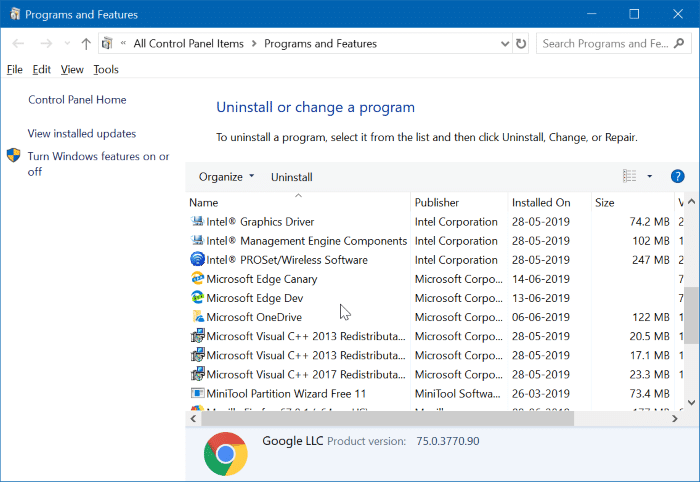700x482 pixels.
Task: Open View installed updates link
Action: point(82,133)
